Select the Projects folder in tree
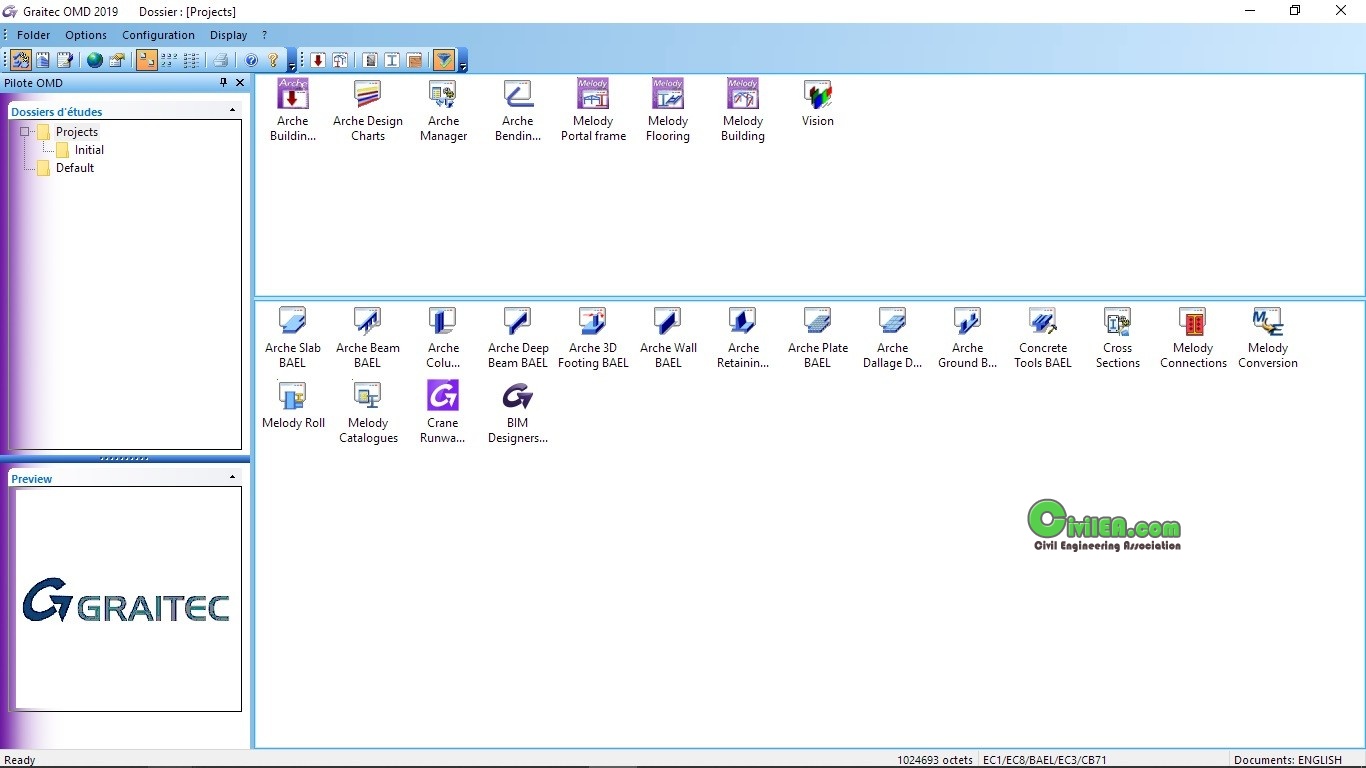This screenshot has width=1366, height=768. click(77, 132)
